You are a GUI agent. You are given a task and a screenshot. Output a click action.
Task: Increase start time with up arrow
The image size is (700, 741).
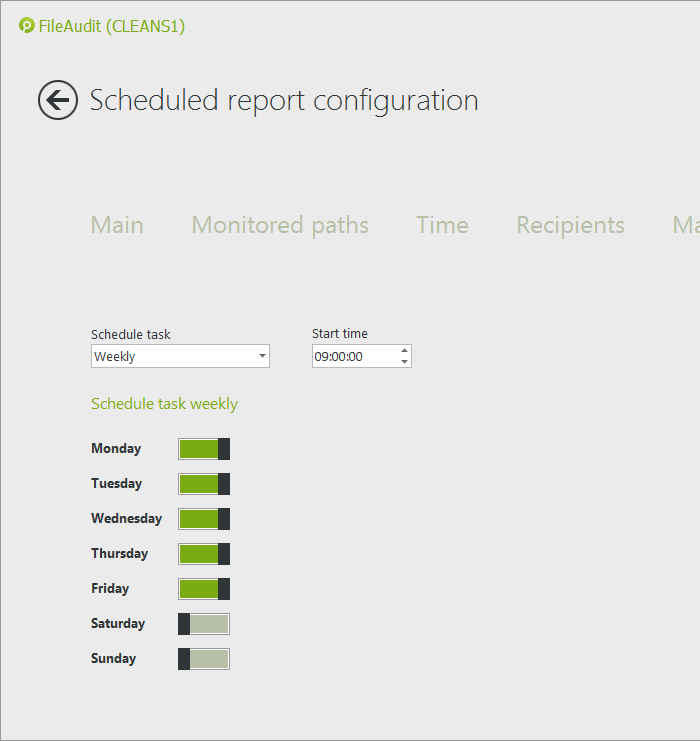pyautogui.click(x=404, y=351)
